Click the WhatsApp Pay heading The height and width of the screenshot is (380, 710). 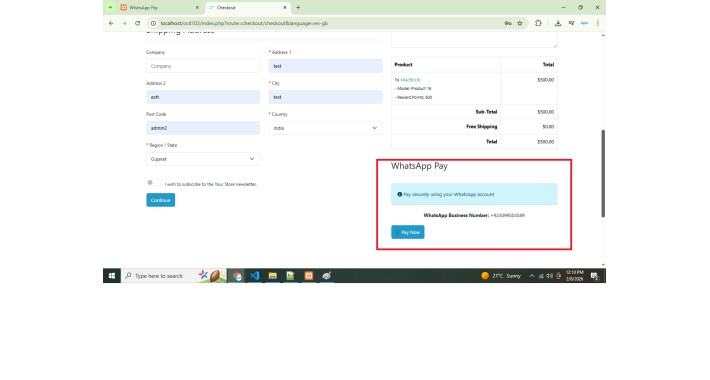coord(419,166)
